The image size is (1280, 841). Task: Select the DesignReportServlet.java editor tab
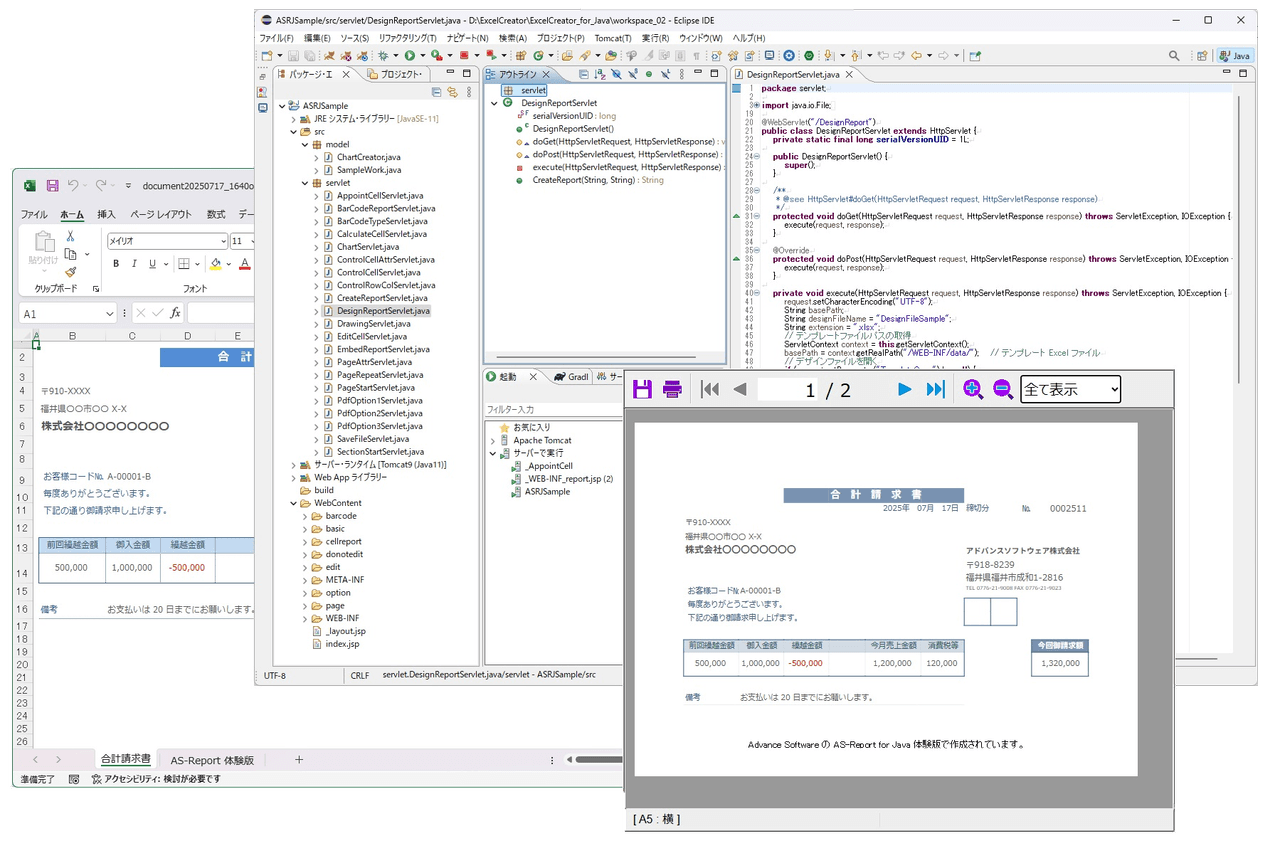click(x=792, y=74)
